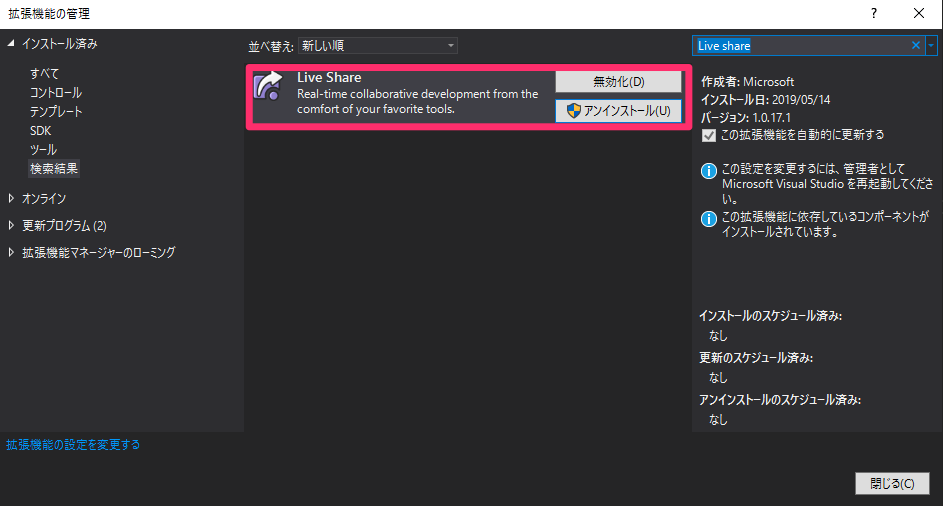The width and height of the screenshot is (943, 506).
Task: Toggle この拡張機能を自動的に更新する checkbox
Action: click(709, 135)
